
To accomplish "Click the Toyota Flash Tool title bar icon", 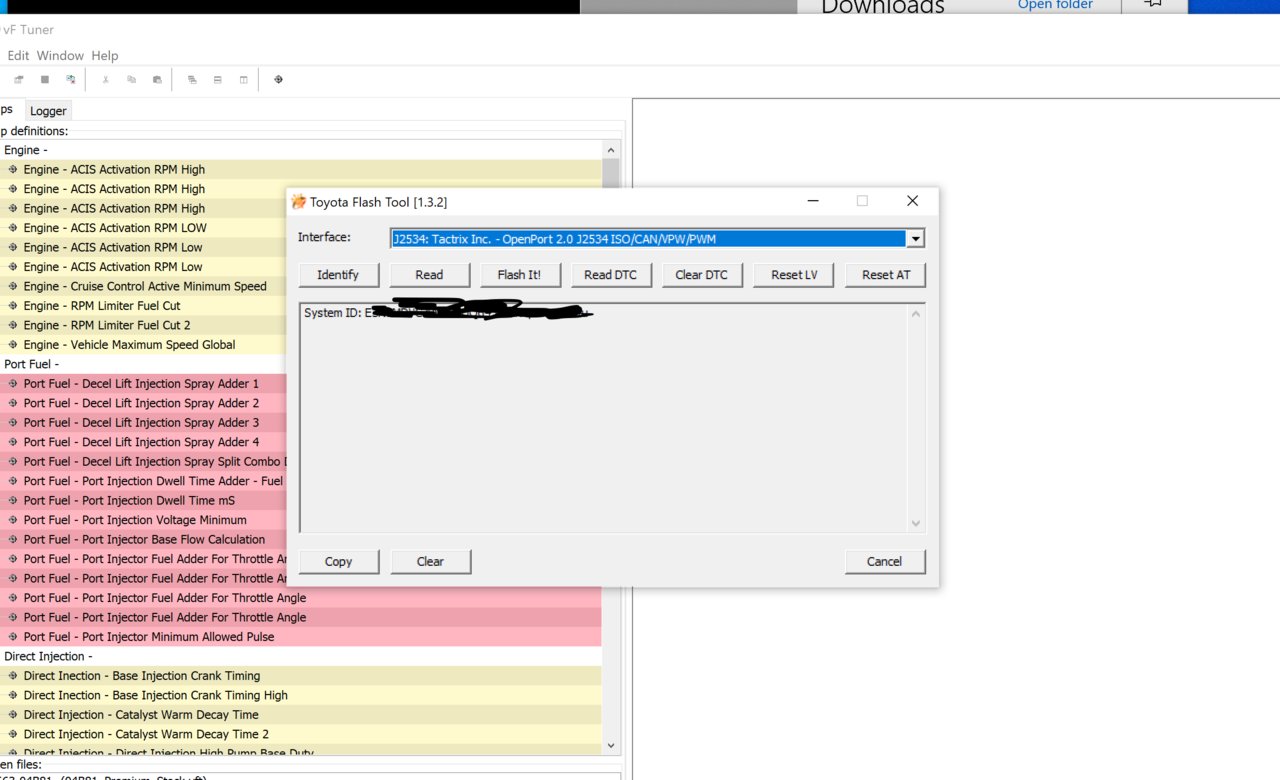I will click(298, 202).
